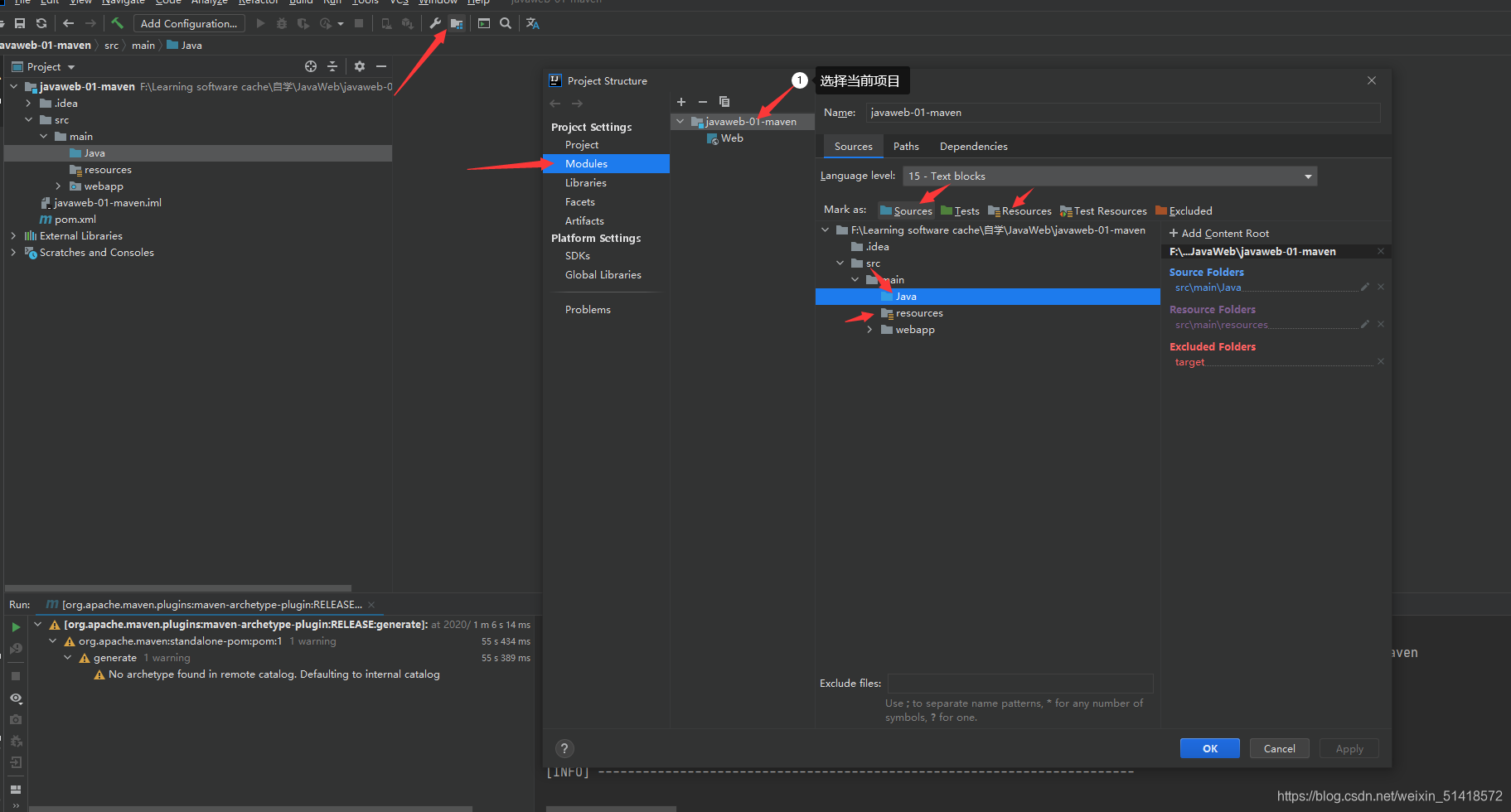This screenshot has width=1511, height=812.
Task: Open the Project view selector dropdown
Action: [44, 66]
